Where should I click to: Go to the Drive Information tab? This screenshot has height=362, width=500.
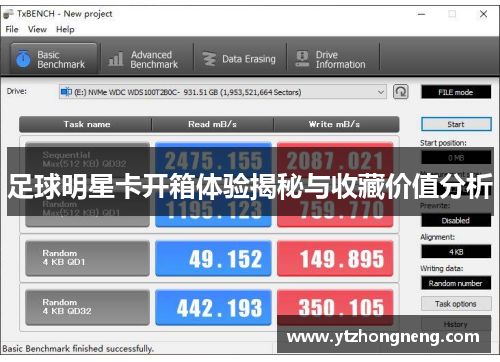pyautogui.click(x=332, y=59)
